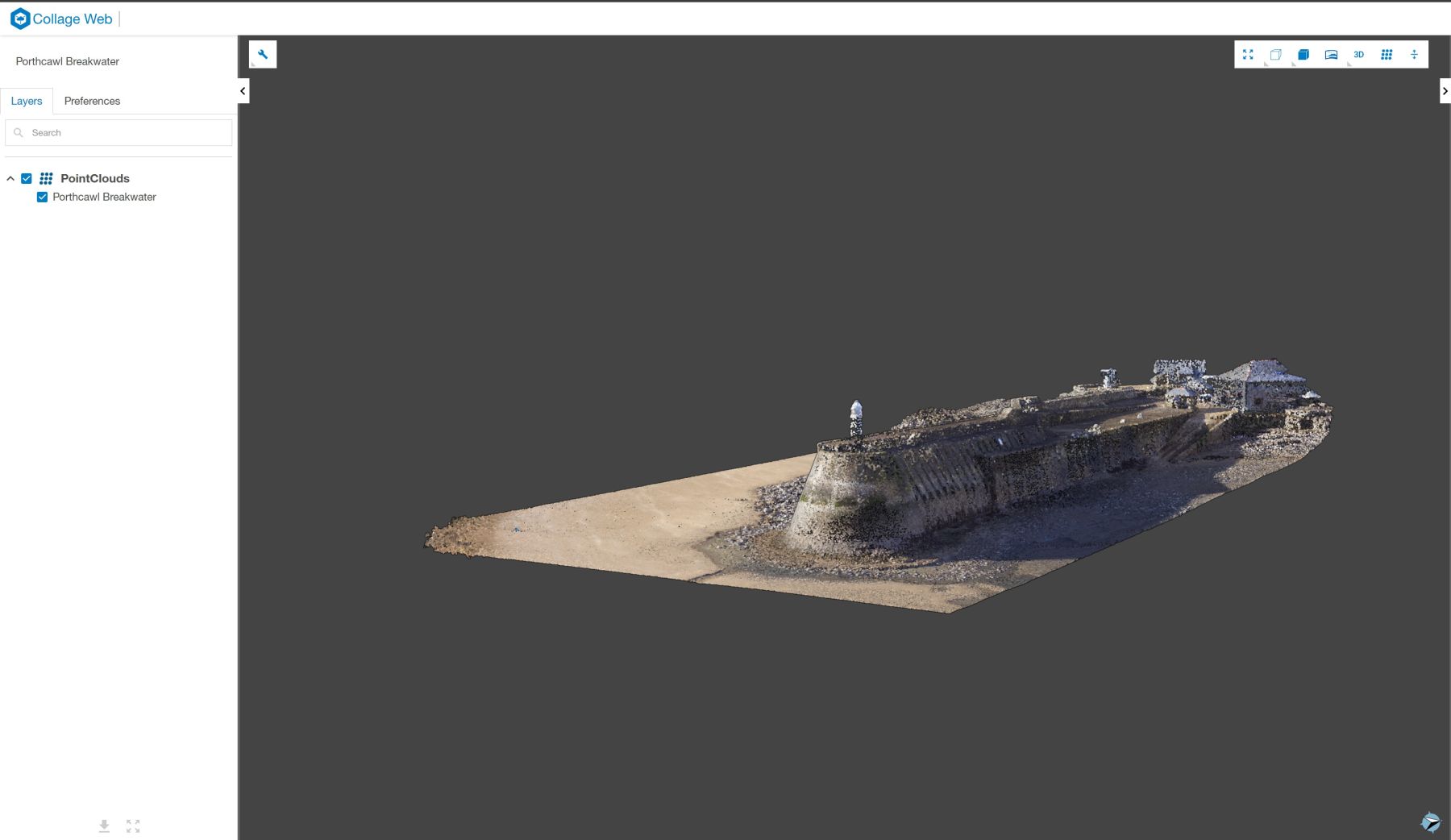1451x840 pixels.
Task: Click the zoom-to-extents arrows in viewer toolbar
Action: (1248, 54)
